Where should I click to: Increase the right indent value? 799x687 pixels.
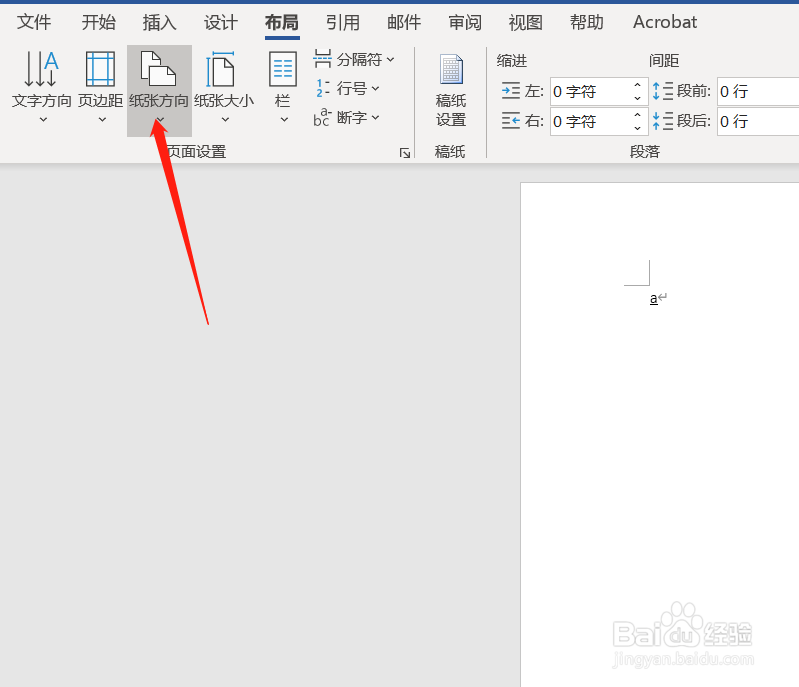tap(637, 115)
